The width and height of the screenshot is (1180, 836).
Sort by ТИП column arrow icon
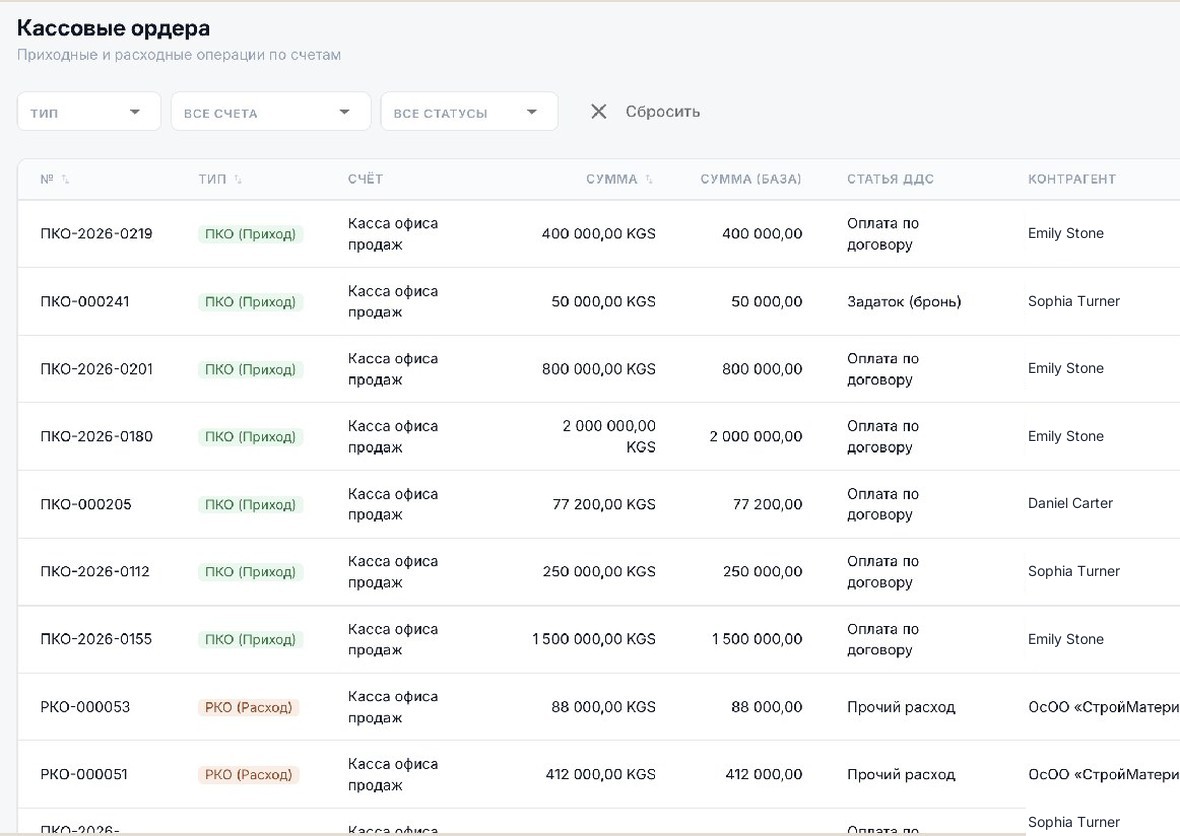pos(238,179)
